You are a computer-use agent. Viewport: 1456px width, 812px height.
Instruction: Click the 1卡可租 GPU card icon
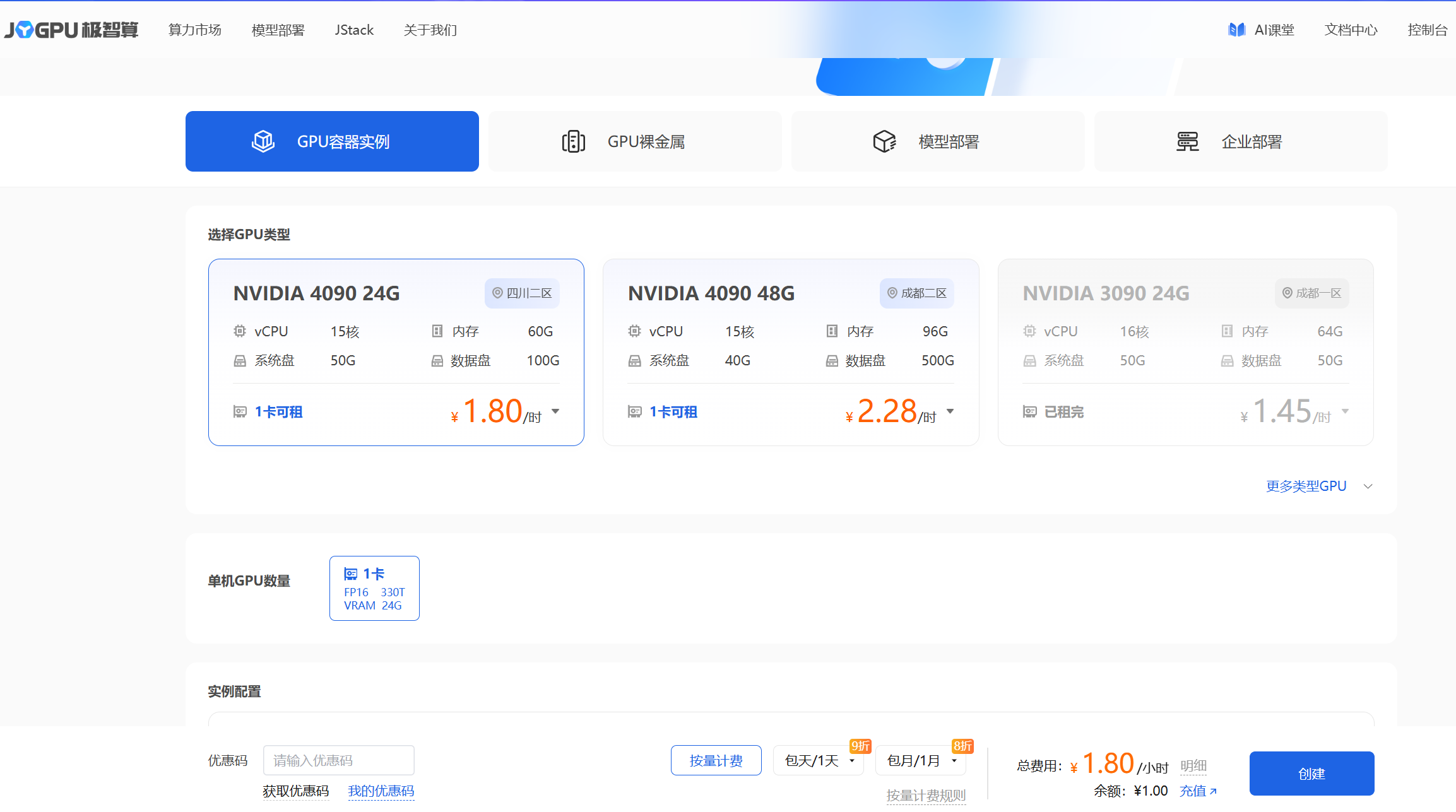pos(240,411)
